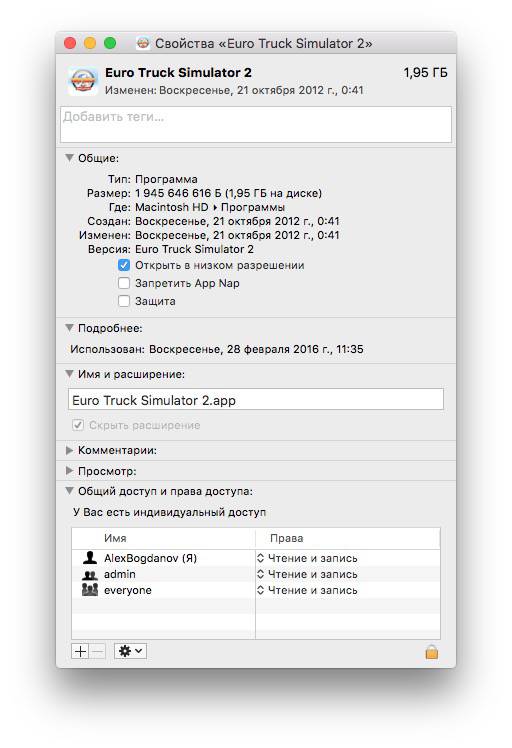Change everyone privilege "Чтение и запись"

pos(307,590)
